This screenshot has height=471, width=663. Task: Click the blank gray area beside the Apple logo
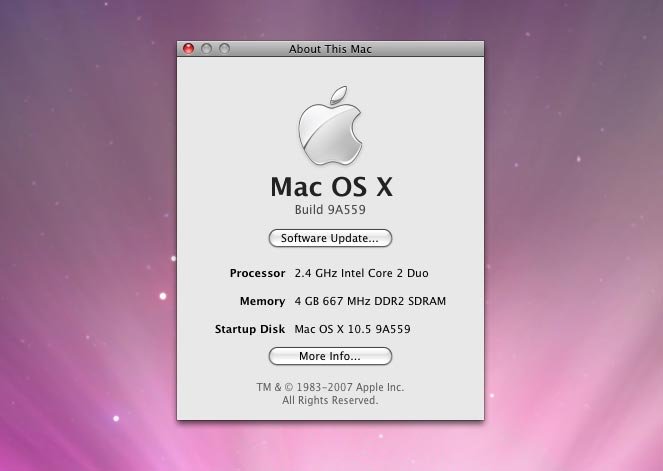tap(230, 130)
